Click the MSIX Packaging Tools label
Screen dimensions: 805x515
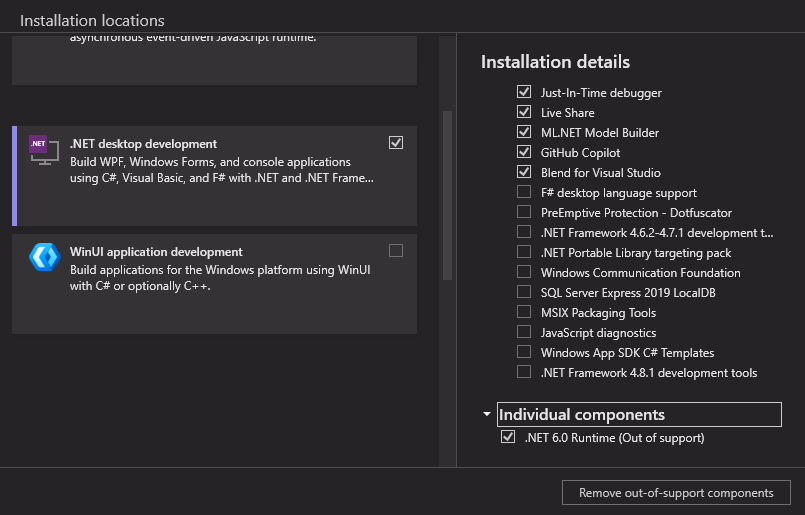(x=598, y=313)
